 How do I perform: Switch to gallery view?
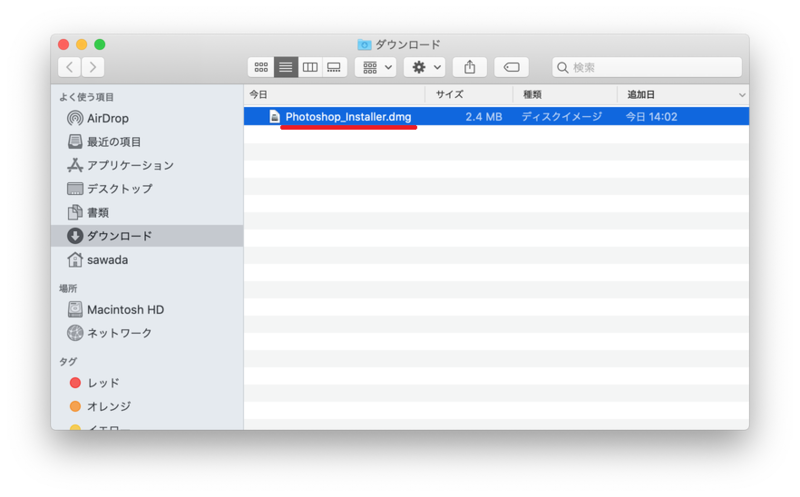334,67
